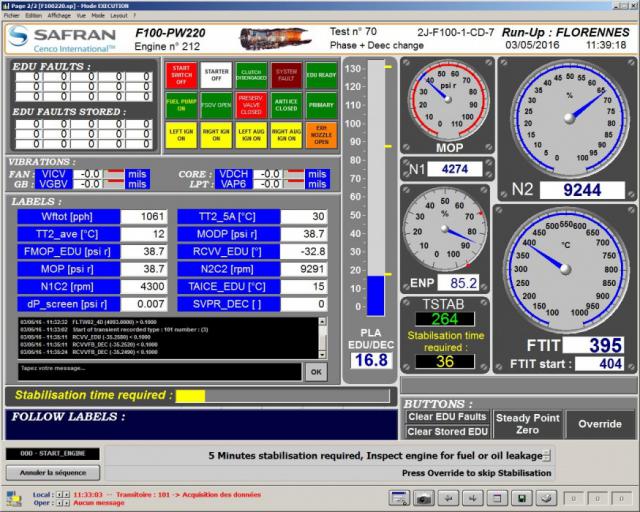Screen dimensions: 640x512
Task: Click the floppy disk save icon
Action: click(x=521, y=498)
